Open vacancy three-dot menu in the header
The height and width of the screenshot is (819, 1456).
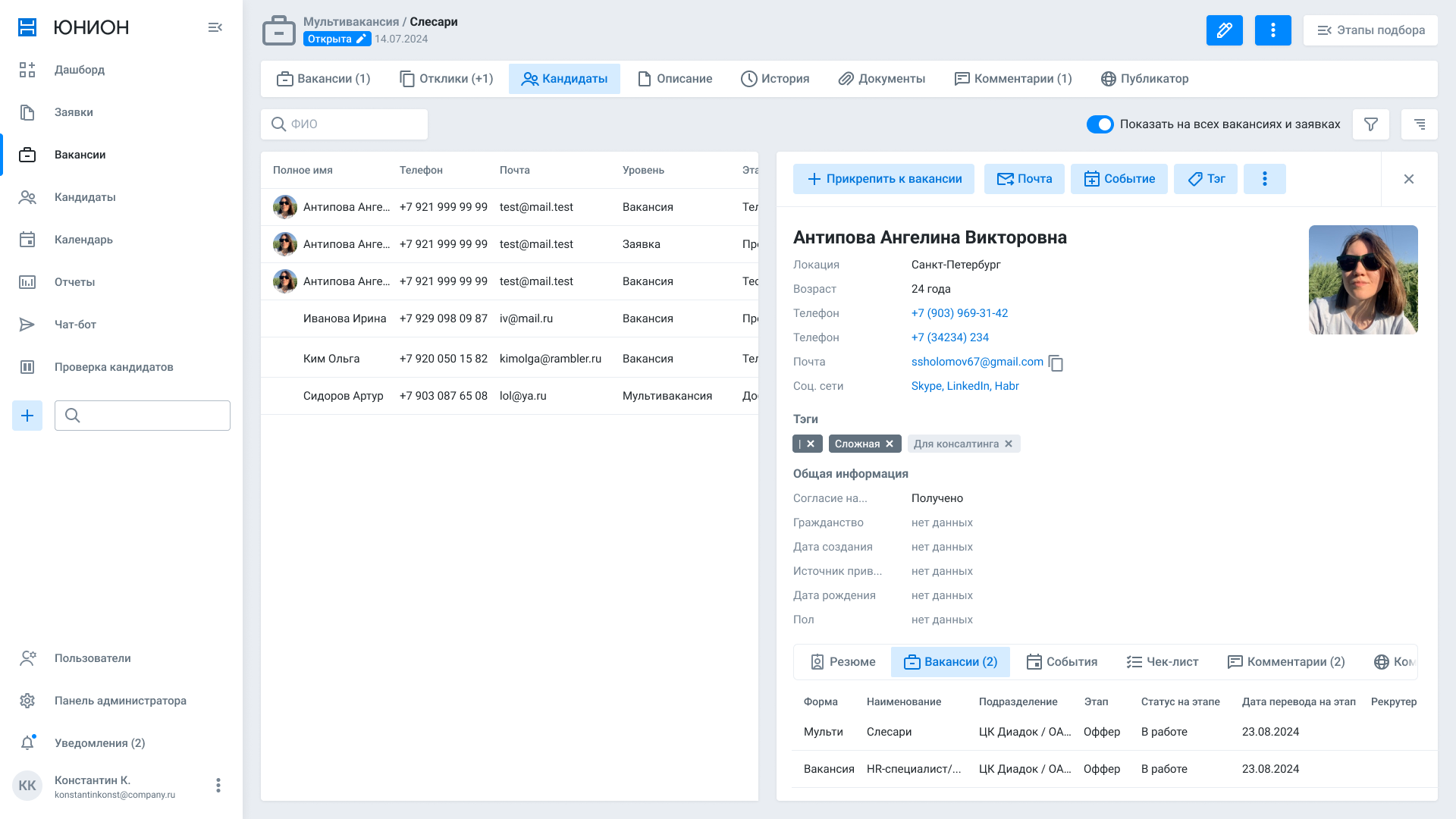[x=1272, y=30]
